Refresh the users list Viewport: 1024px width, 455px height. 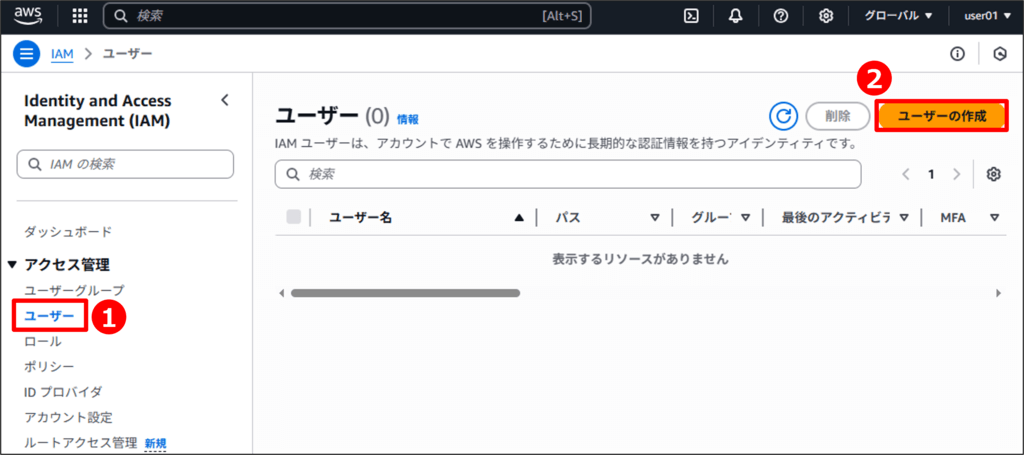tap(784, 116)
